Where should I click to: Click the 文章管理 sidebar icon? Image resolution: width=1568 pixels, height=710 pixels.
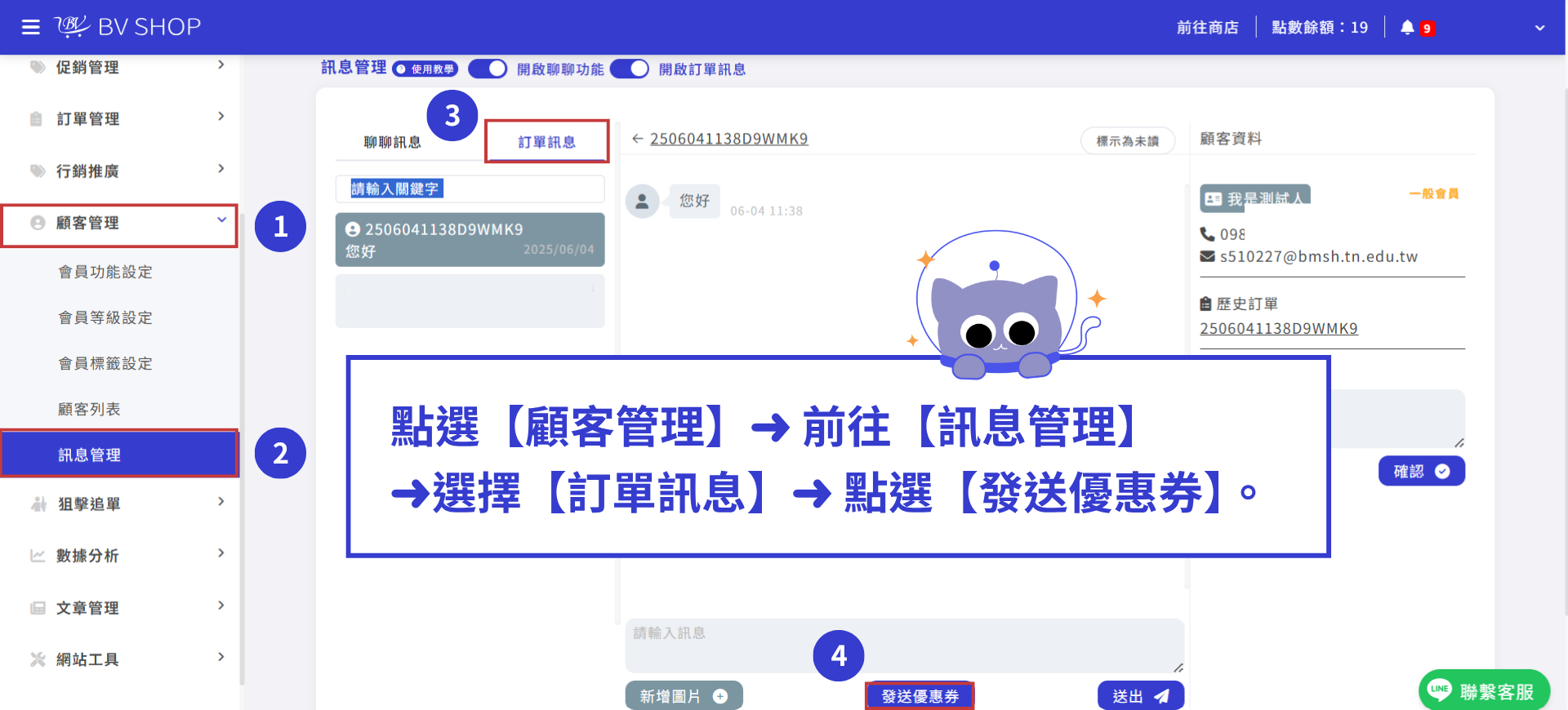click(38, 608)
